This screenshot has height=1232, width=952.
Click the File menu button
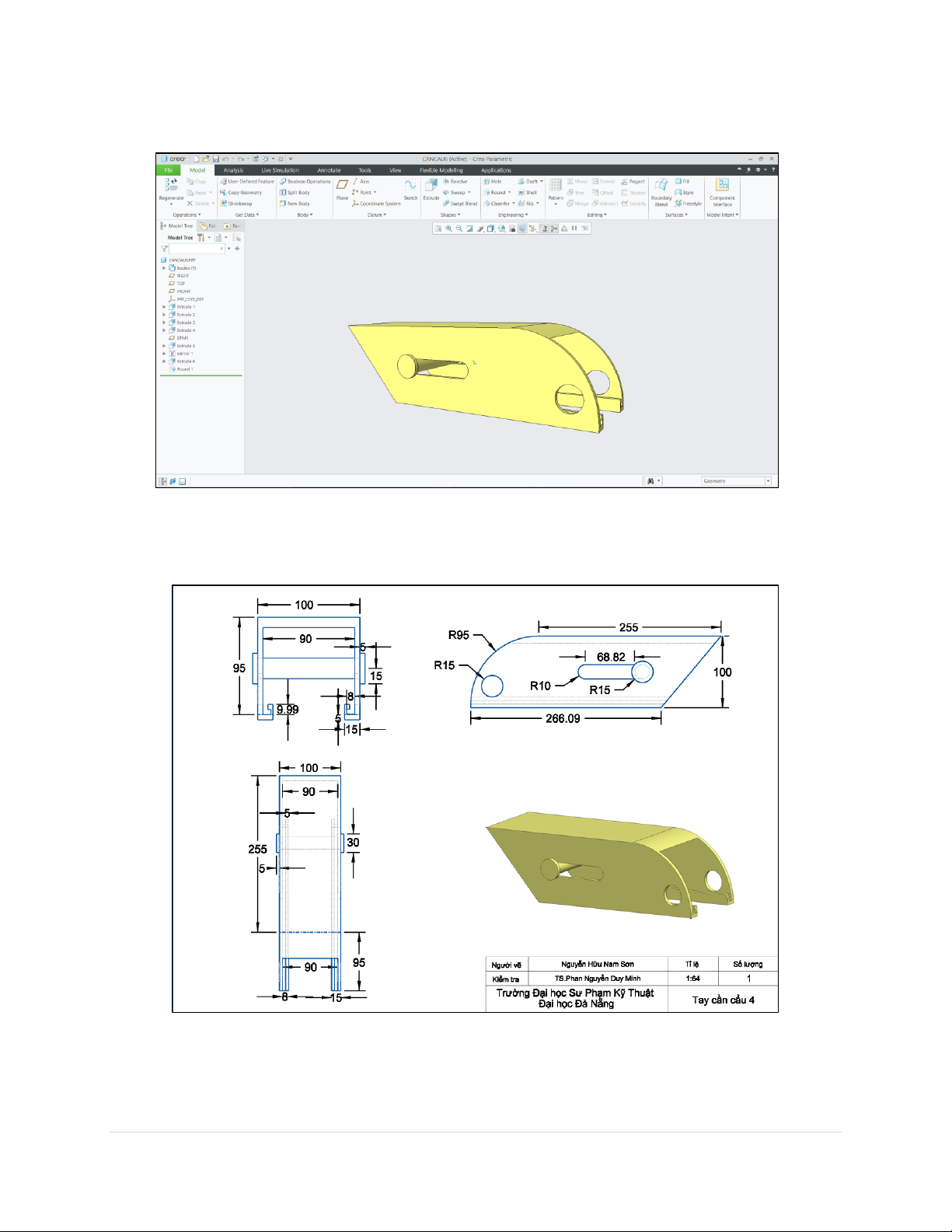click(168, 170)
